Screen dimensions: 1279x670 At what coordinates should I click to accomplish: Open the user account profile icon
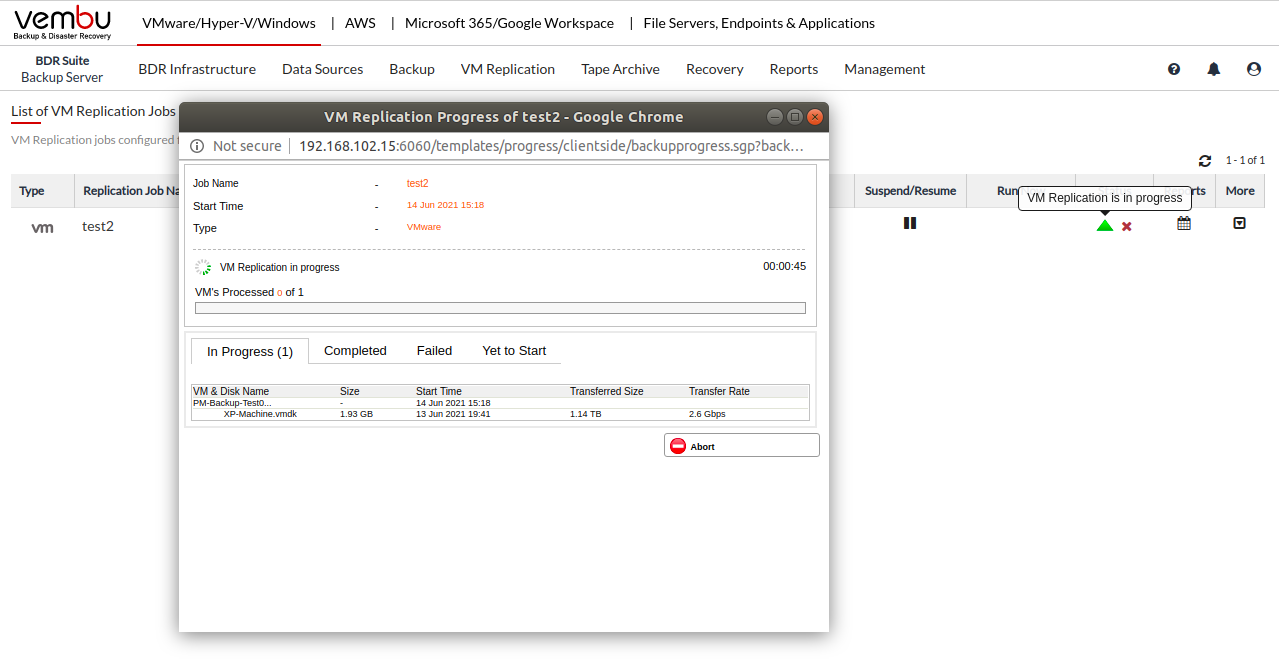pos(1254,69)
